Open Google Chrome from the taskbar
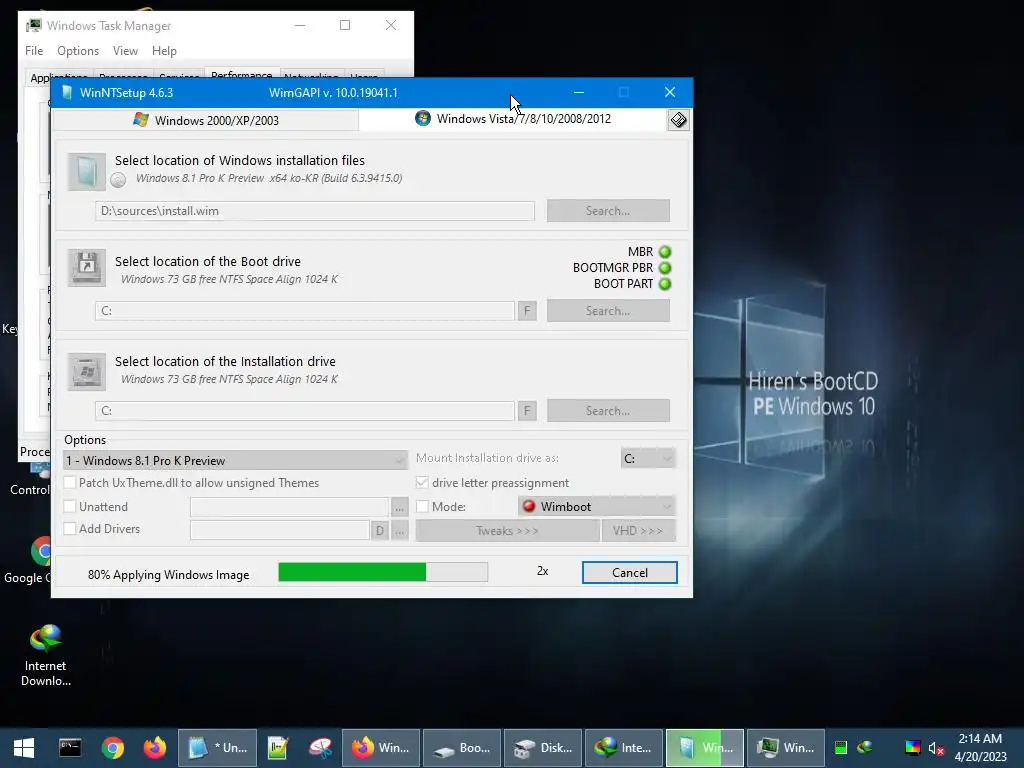 (113, 748)
